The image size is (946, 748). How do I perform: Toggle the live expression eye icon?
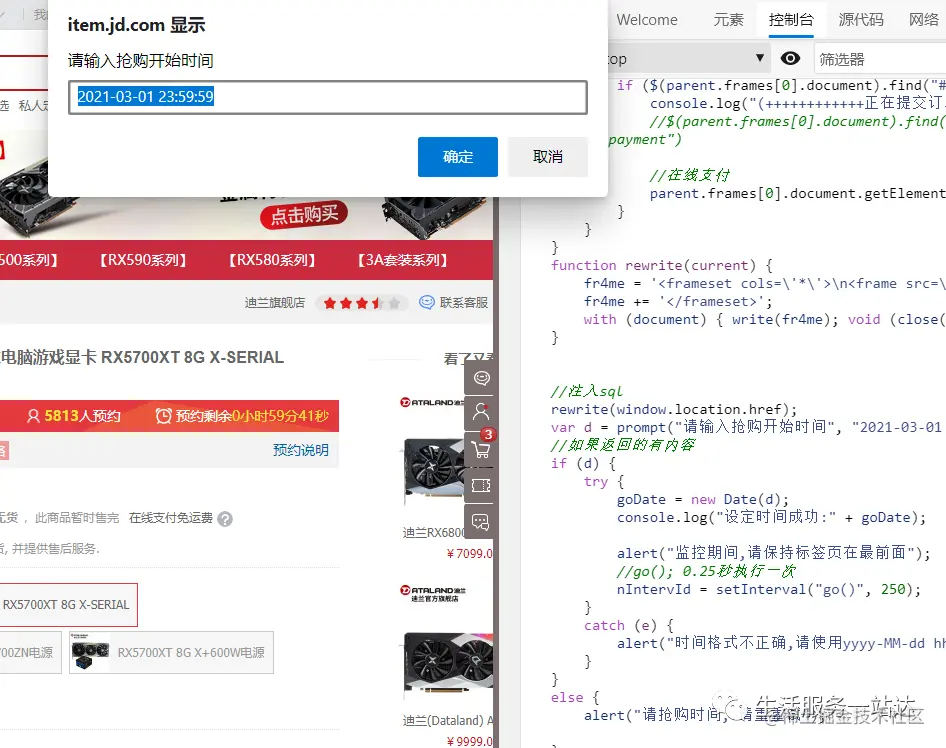coord(790,59)
